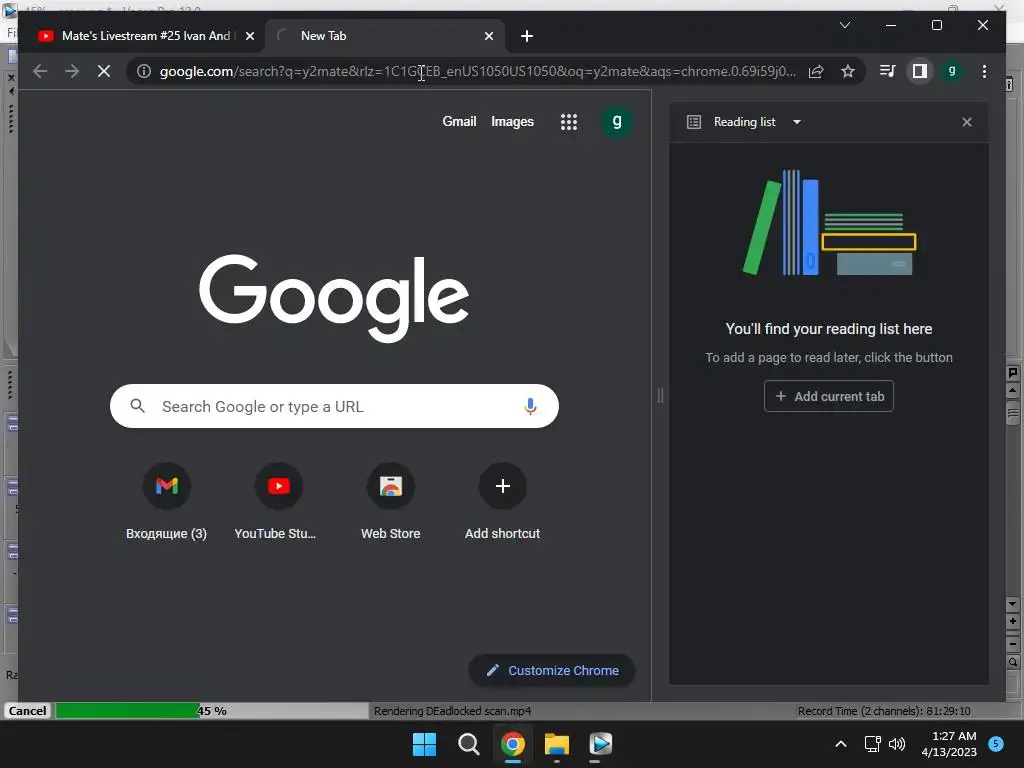
Task: Open the Images link
Action: tap(512, 121)
